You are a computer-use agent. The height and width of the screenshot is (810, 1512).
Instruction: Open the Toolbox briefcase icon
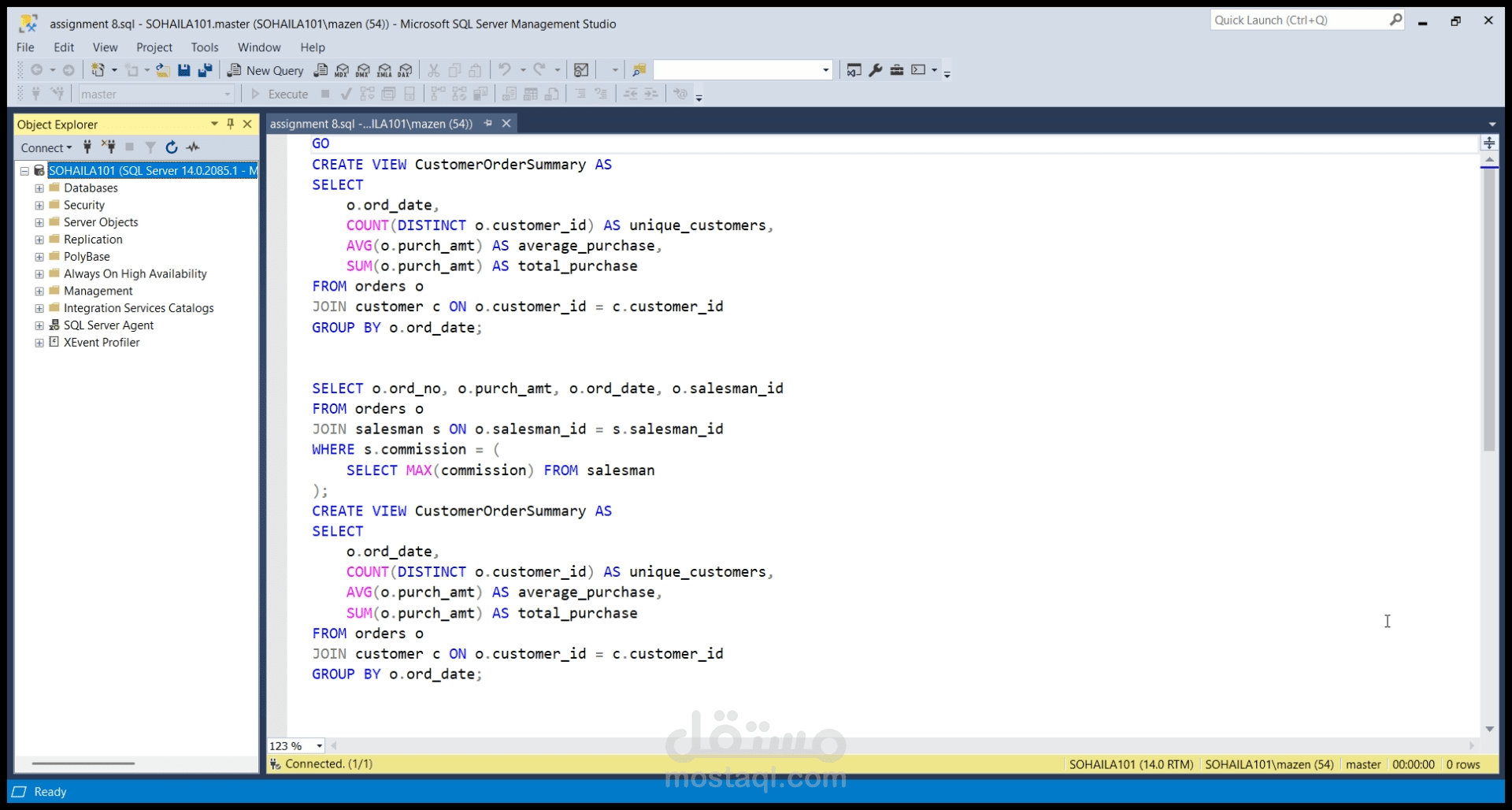(x=897, y=70)
